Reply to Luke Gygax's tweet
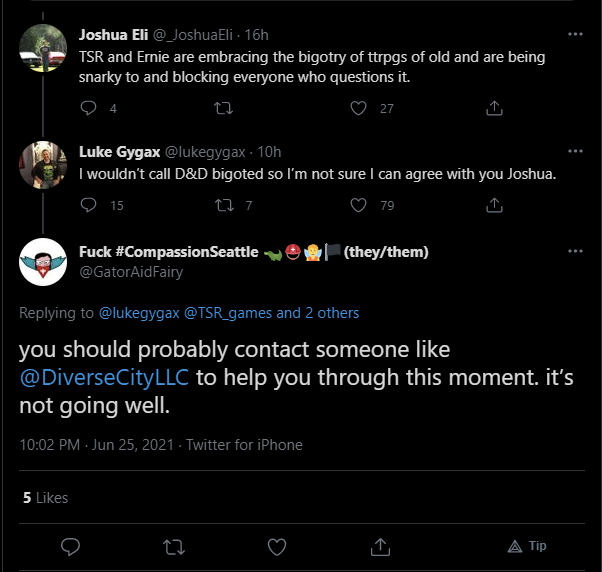602x572 pixels. (x=88, y=205)
